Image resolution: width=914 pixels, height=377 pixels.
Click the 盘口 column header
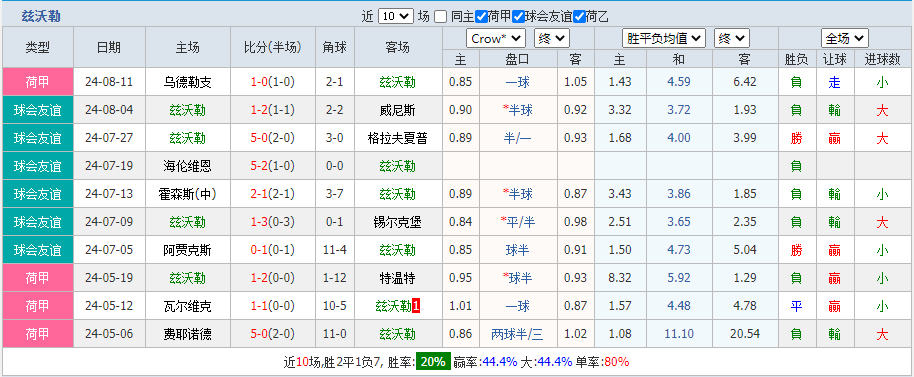[518, 59]
